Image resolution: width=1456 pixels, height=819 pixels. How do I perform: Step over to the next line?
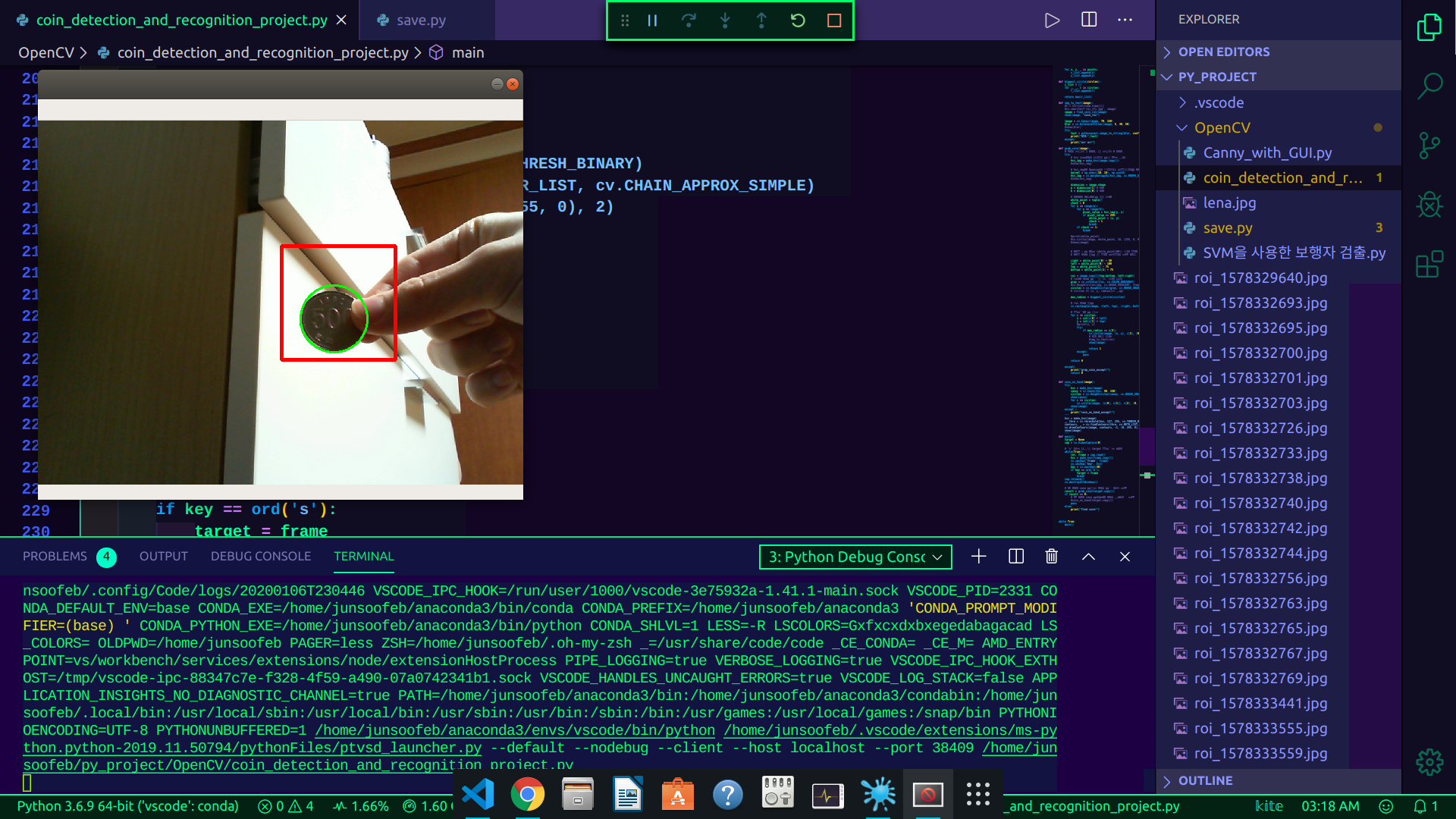(x=689, y=20)
